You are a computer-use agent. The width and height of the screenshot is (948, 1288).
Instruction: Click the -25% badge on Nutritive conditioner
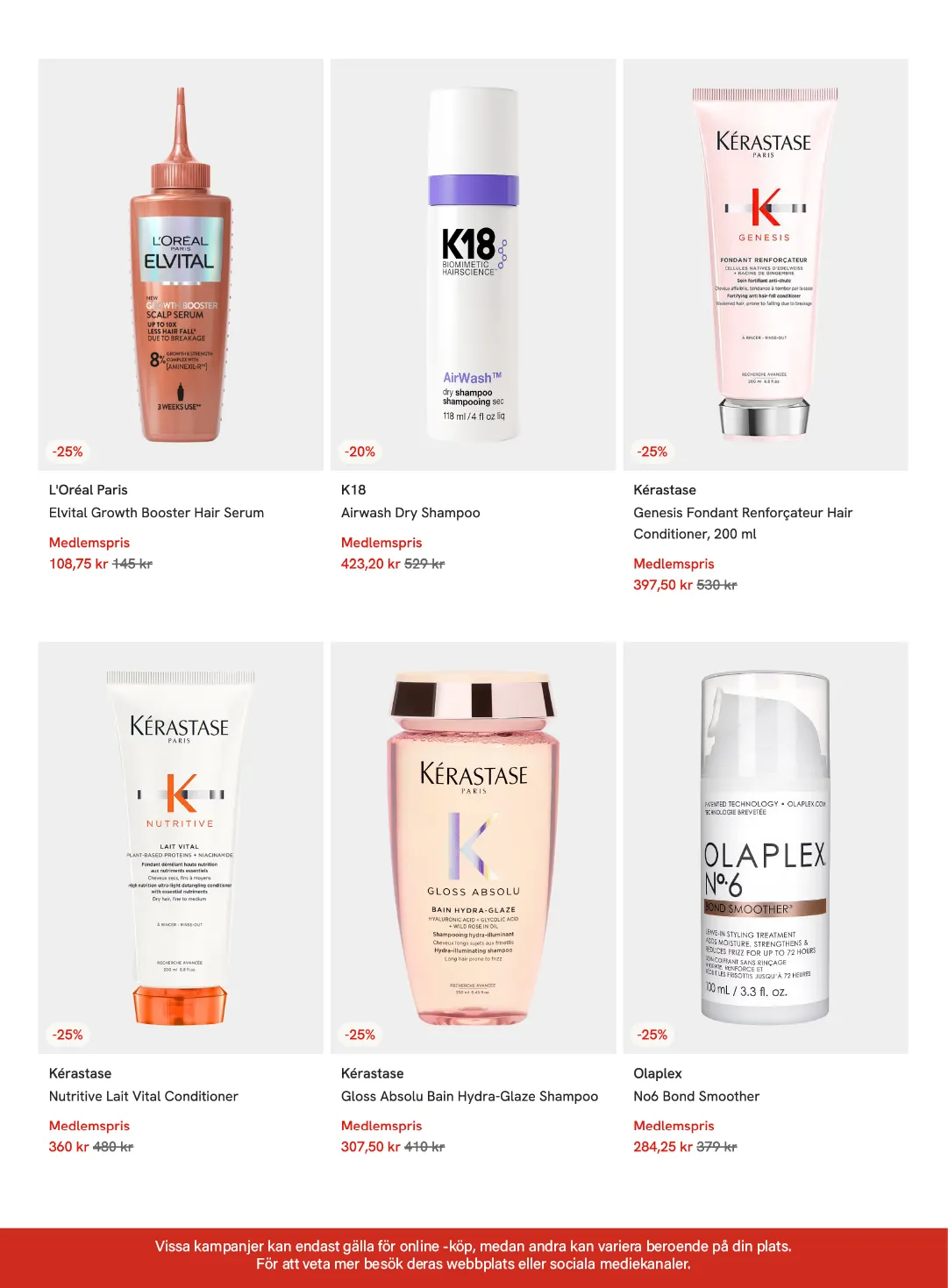pos(68,1035)
